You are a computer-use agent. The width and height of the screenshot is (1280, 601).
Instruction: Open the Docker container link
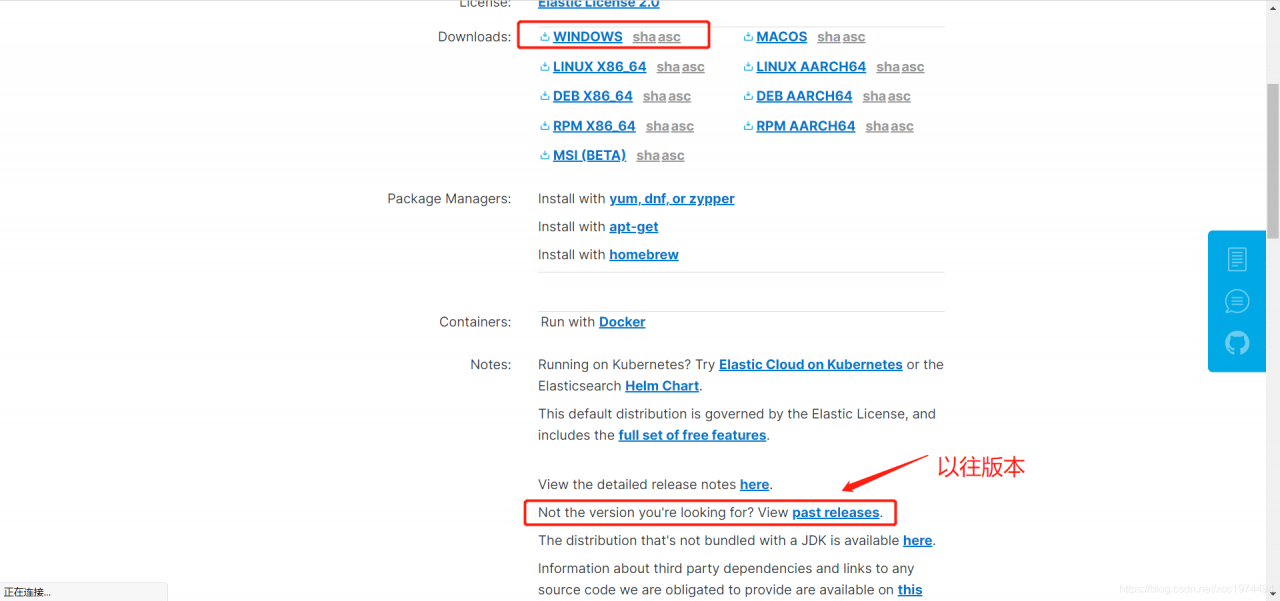622,322
